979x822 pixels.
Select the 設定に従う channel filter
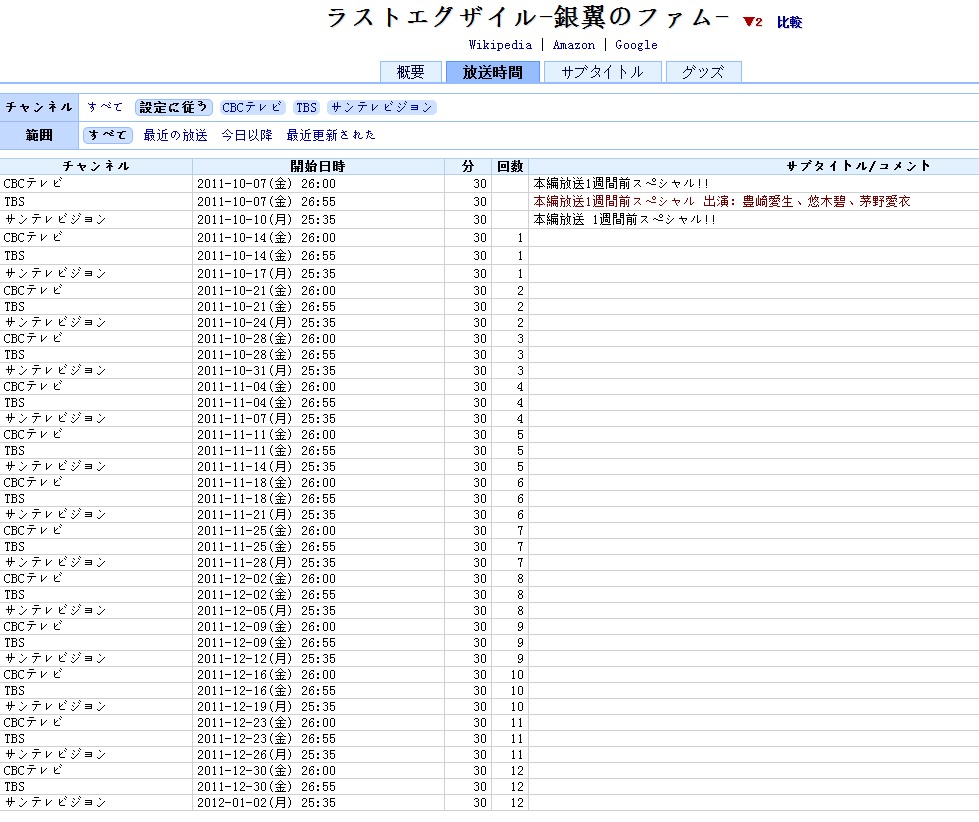(x=174, y=107)
